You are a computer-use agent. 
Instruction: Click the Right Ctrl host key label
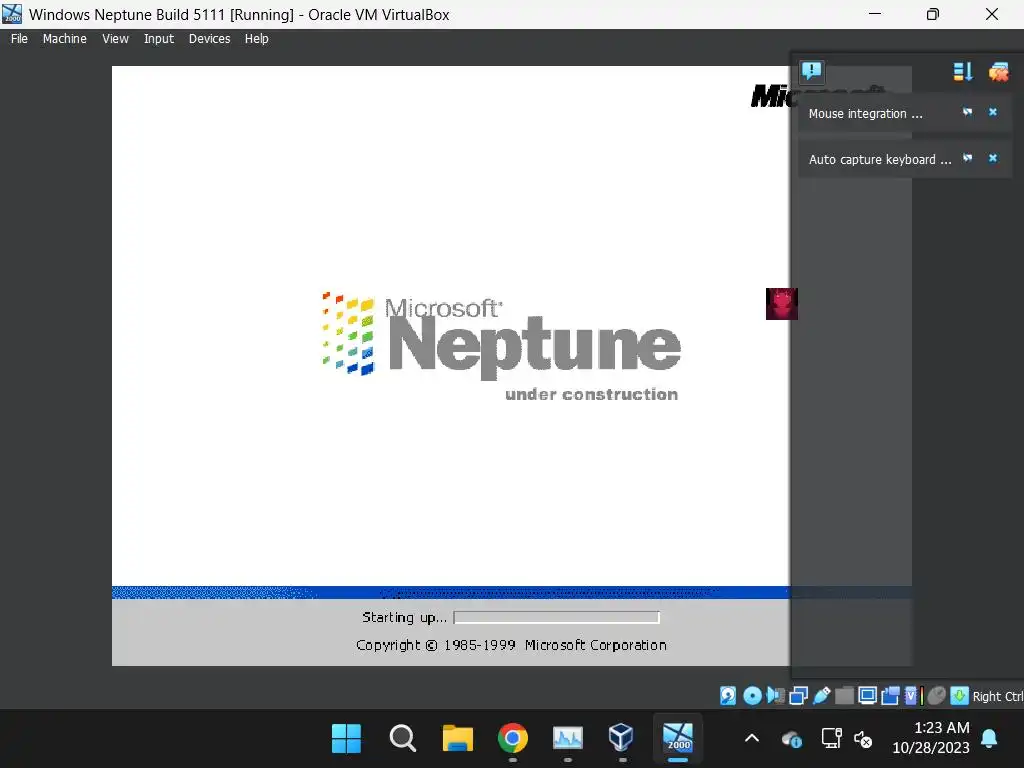point(998,696)
